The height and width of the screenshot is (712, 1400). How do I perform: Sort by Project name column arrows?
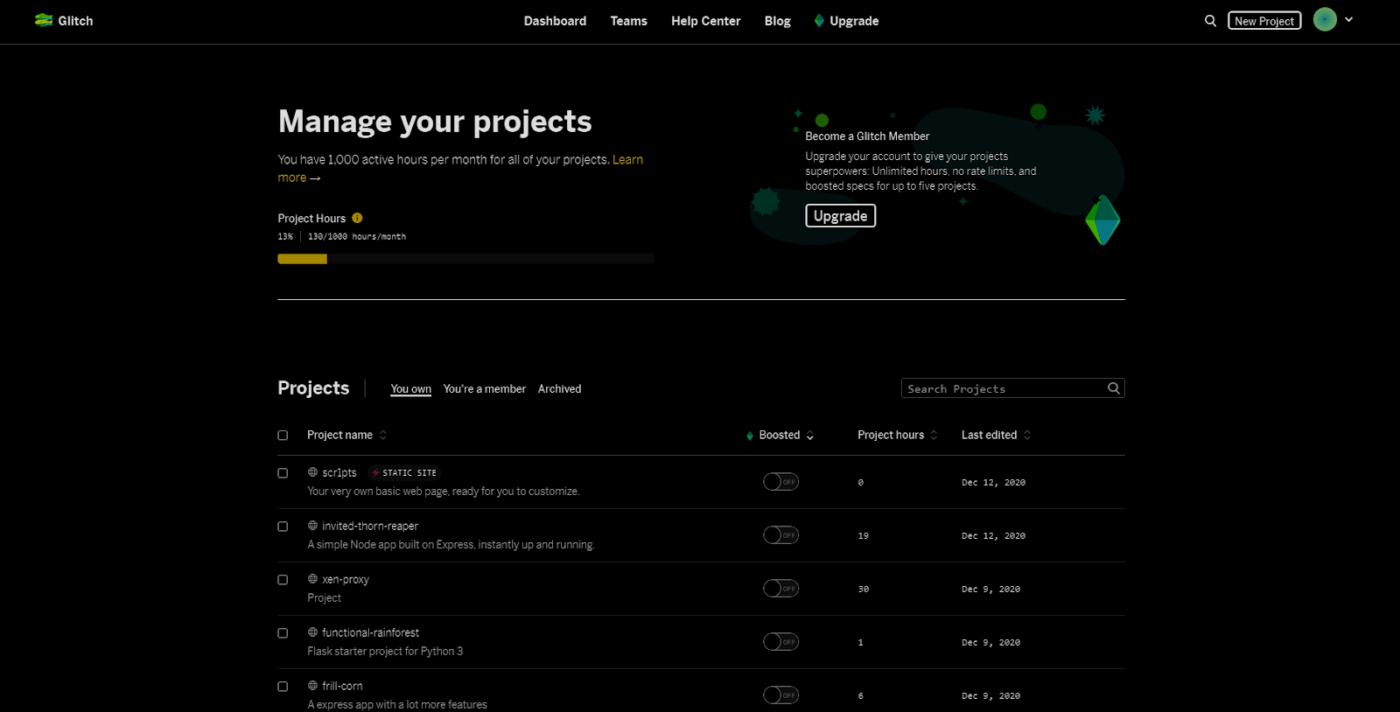click(383, 435)
